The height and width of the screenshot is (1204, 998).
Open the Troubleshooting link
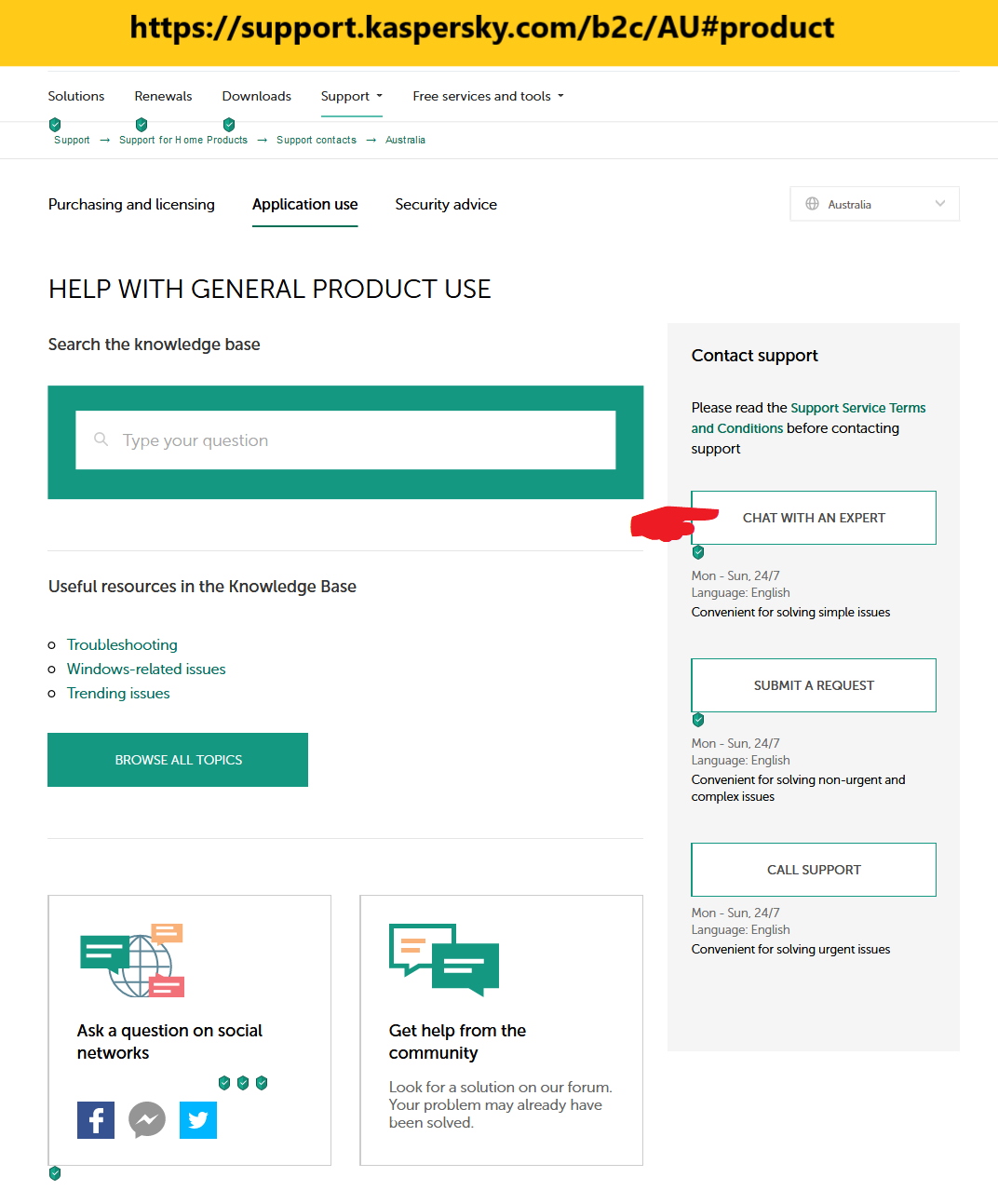point(122,644)
